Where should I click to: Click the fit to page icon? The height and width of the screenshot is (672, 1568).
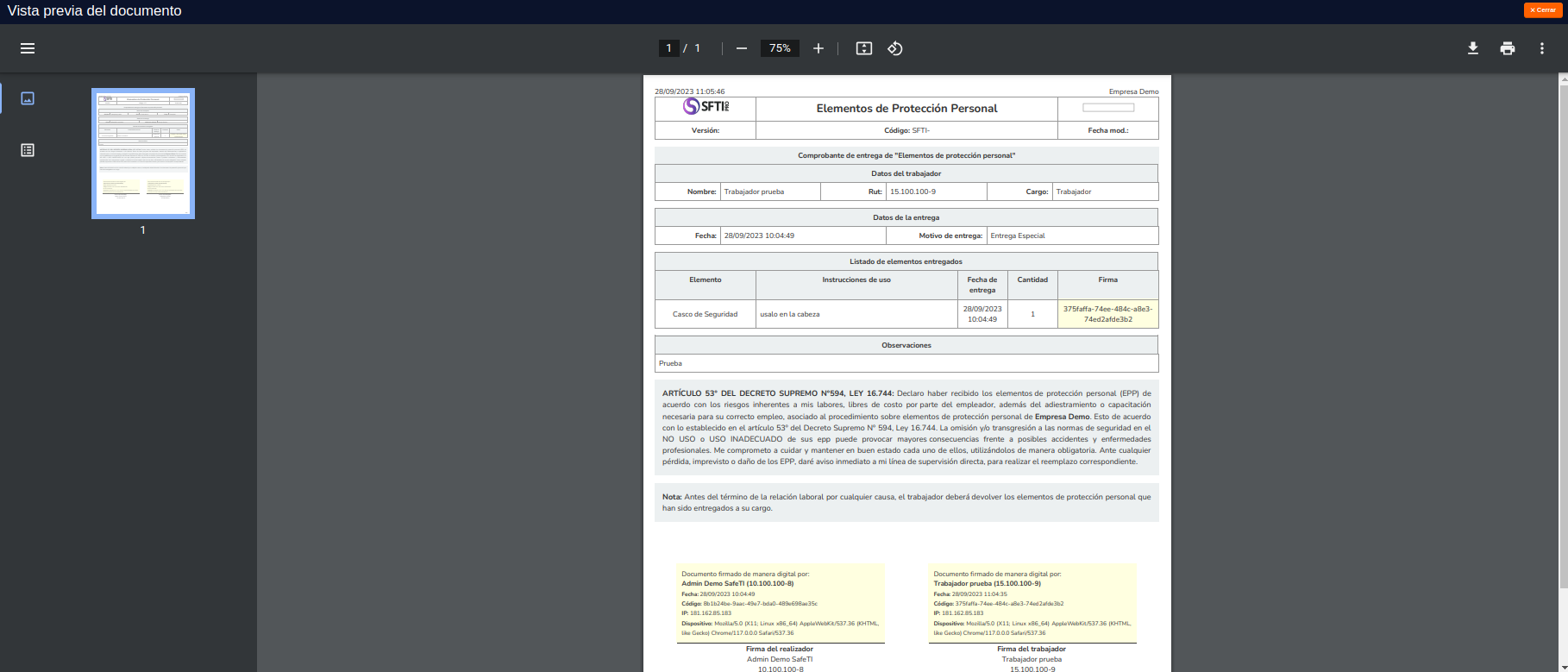864,48
